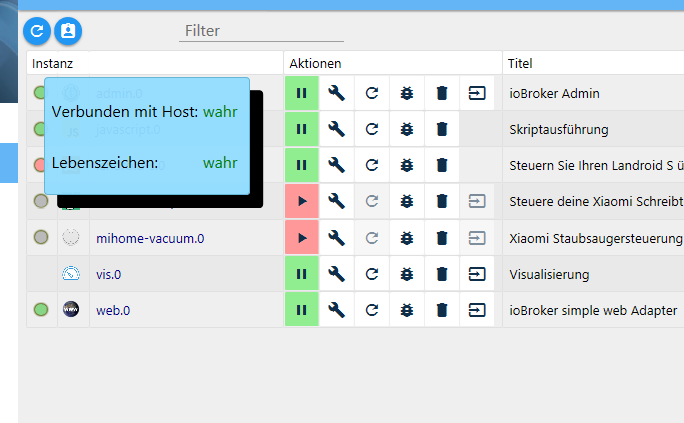684x423 pixels.
Task: Click the reload instances round button
Action: (x=37, y=32)
